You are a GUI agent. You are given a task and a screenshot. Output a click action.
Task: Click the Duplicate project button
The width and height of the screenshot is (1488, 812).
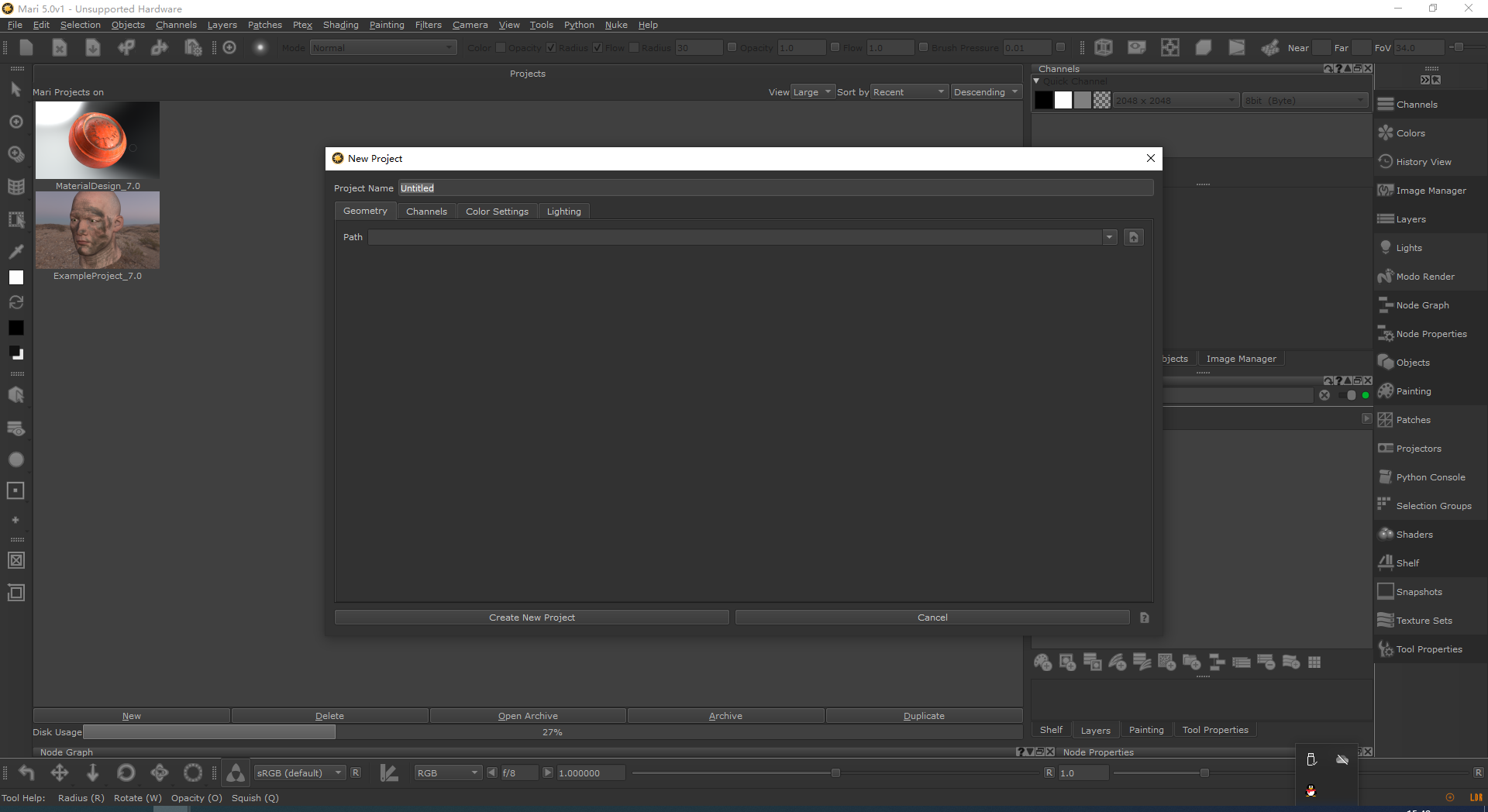(x=924, y=716)
